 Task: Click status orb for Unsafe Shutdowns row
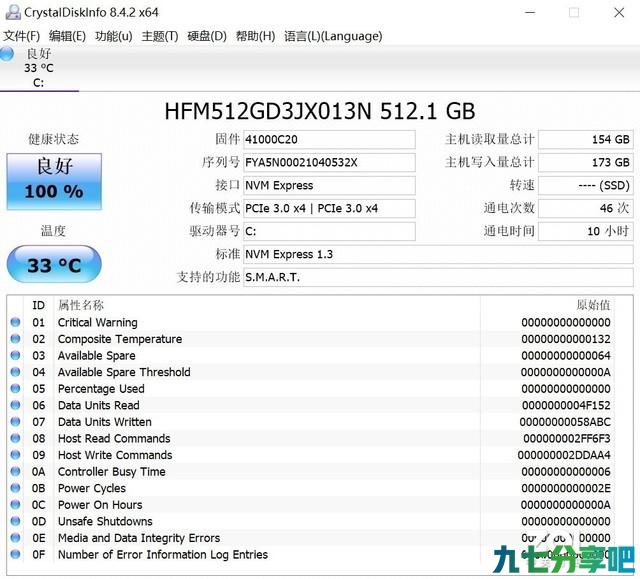click(x=16, y=521)
